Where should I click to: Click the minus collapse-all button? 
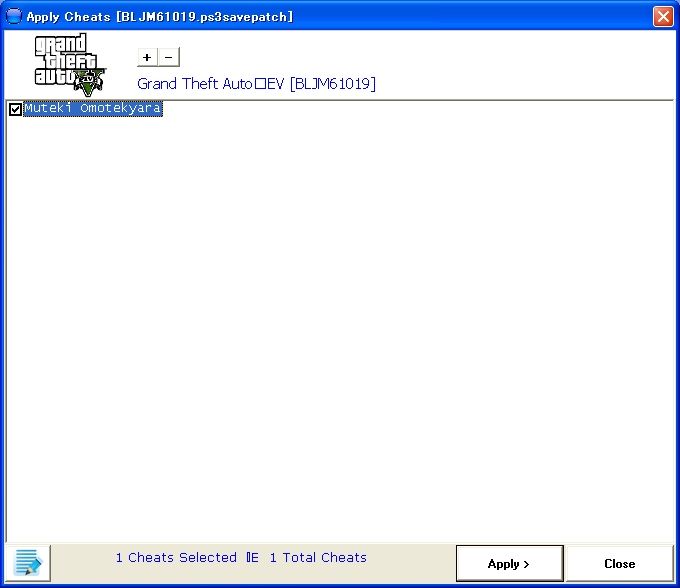click(x=169, y=57)
